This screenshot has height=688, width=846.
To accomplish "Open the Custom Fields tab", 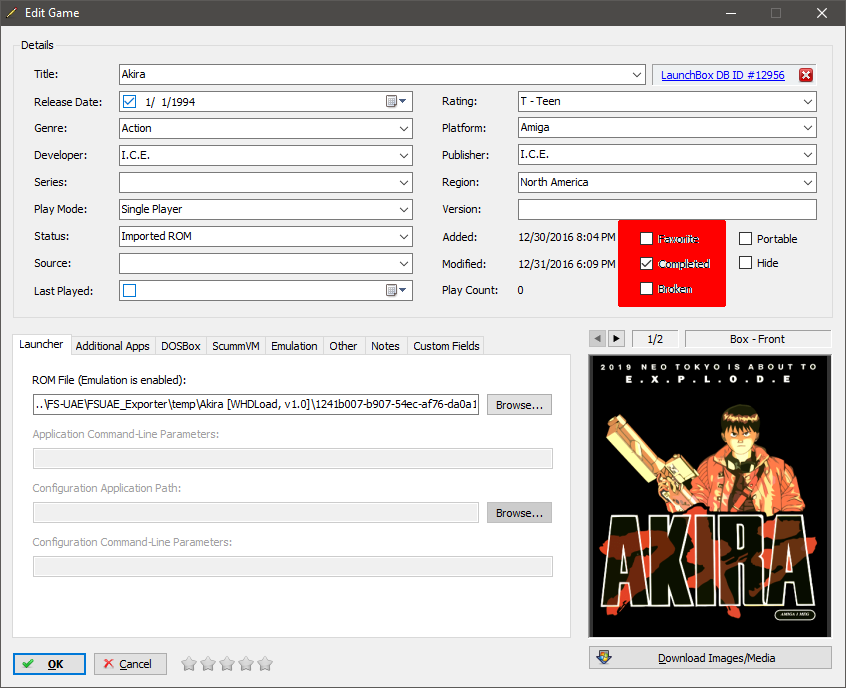I will (446, 346).
